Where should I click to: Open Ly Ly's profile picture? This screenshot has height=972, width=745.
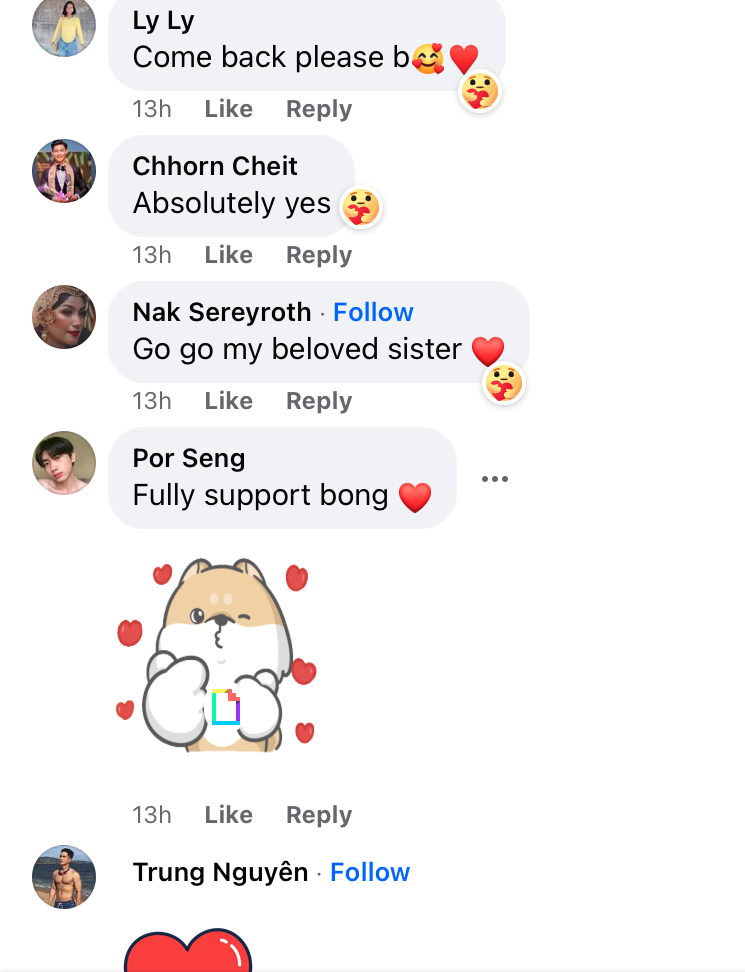[64, 27]
